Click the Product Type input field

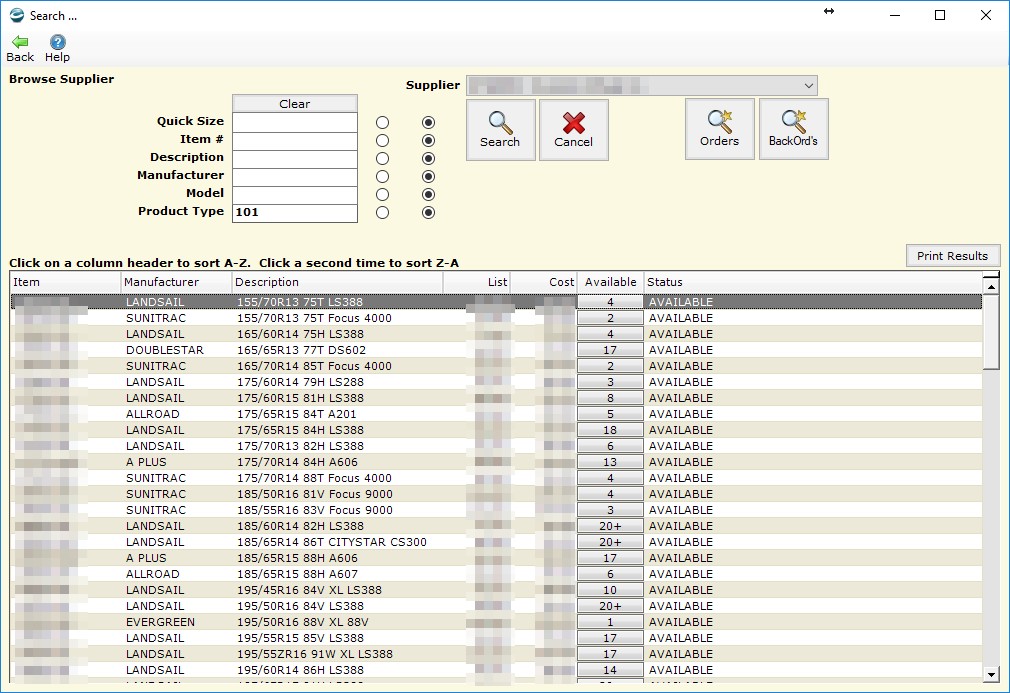pos(294,212)
